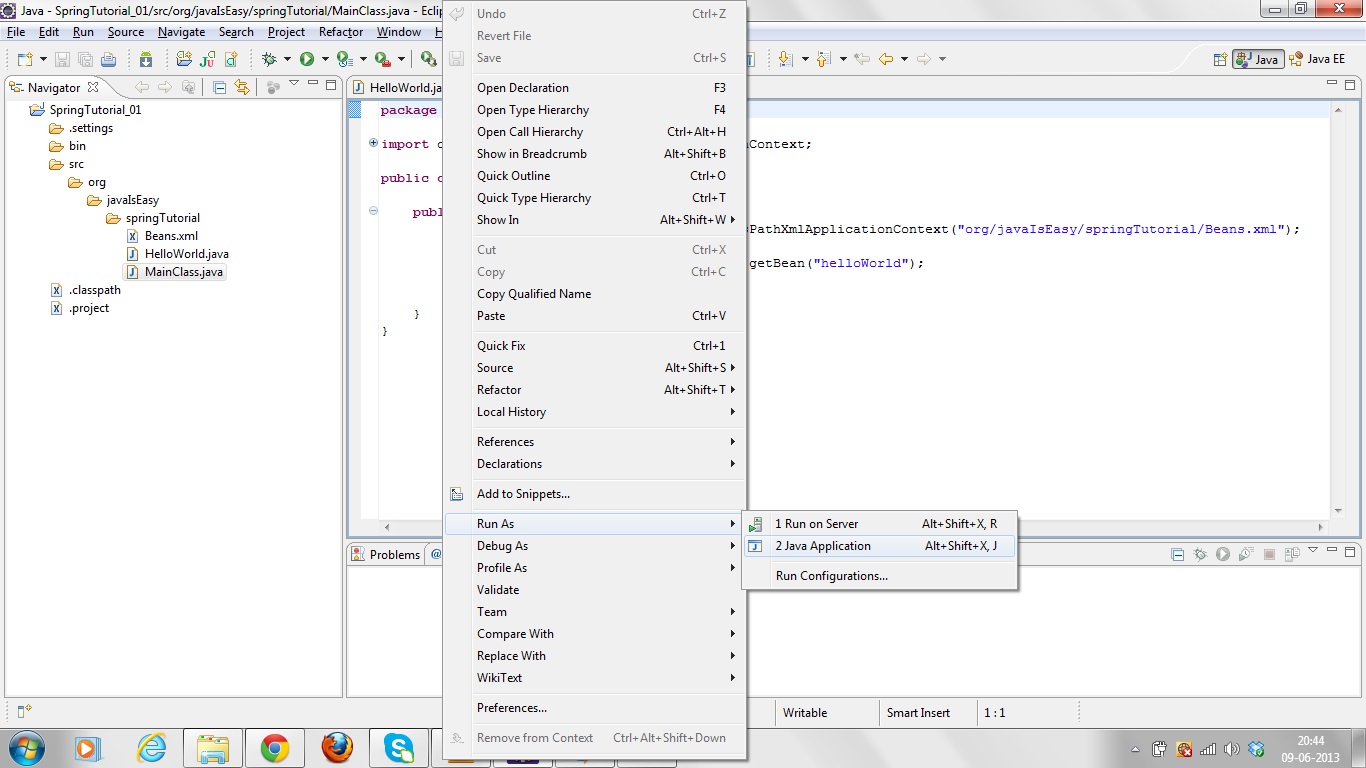
Task: Click the green Run toolbar icon
Action: pyautogui.click(x=307, y=59)
